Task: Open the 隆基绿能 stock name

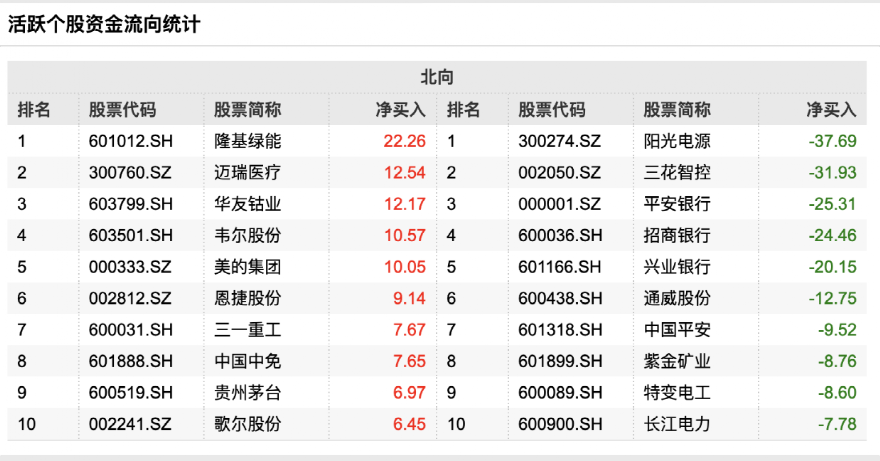Action: pyautogui.click(x=248, y=141)
